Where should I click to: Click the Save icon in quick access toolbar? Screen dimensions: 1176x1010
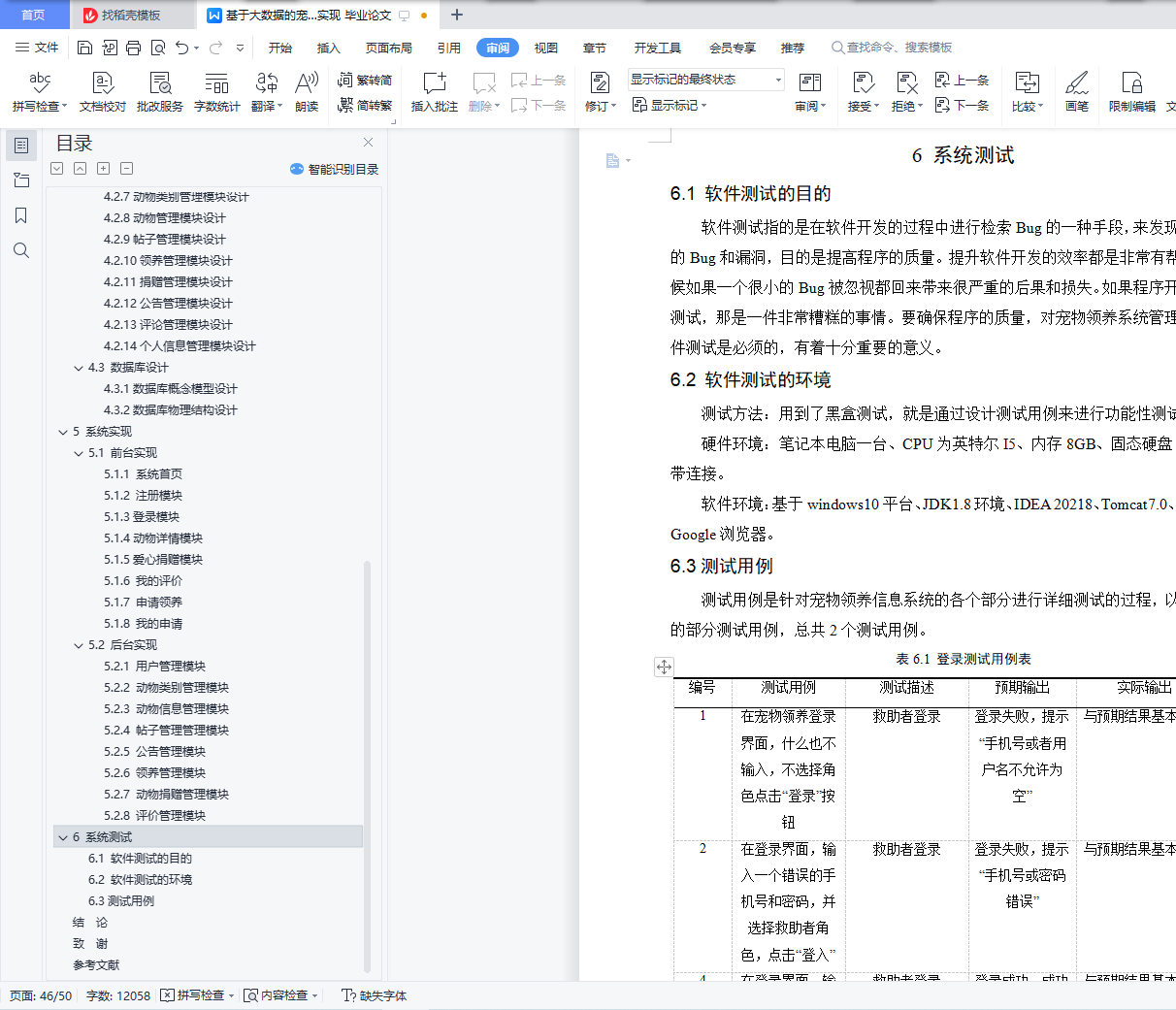(x=84, y=48)
